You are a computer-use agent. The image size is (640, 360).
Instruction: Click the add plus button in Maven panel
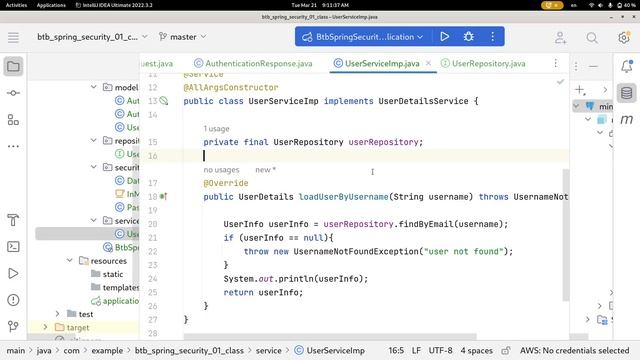pos(580,90)
